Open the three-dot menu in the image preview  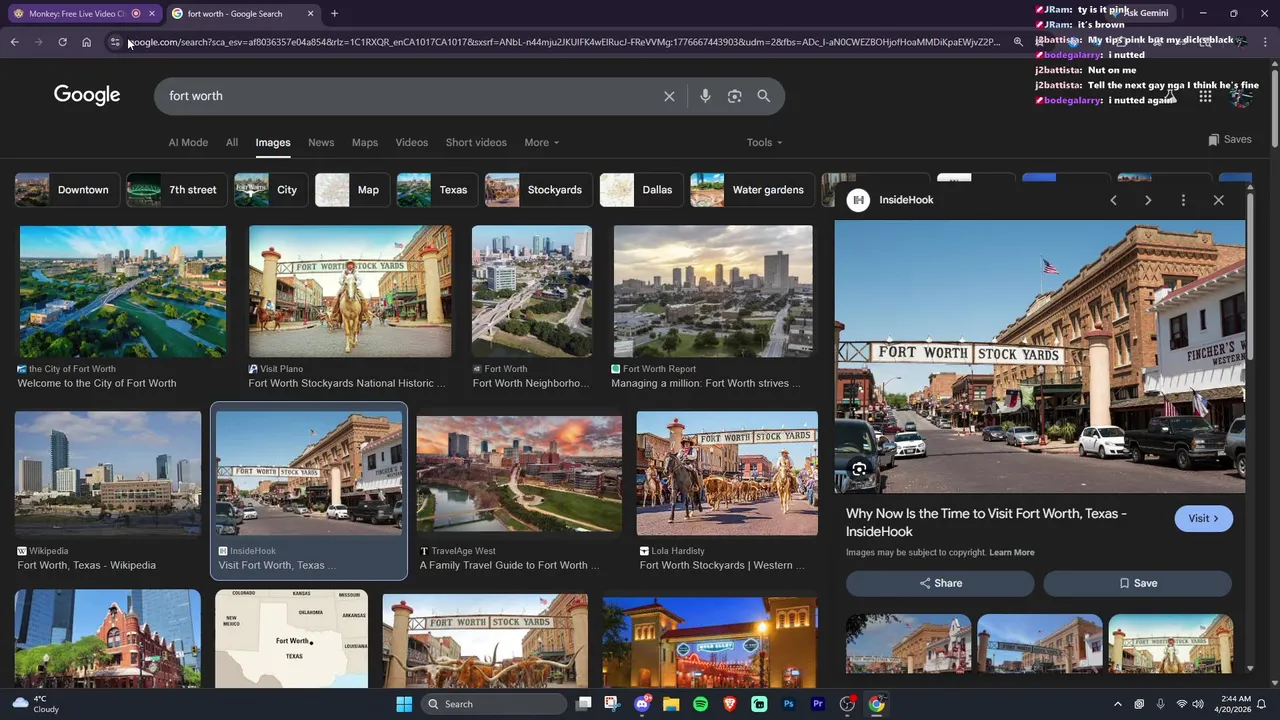coord(1183,200)
